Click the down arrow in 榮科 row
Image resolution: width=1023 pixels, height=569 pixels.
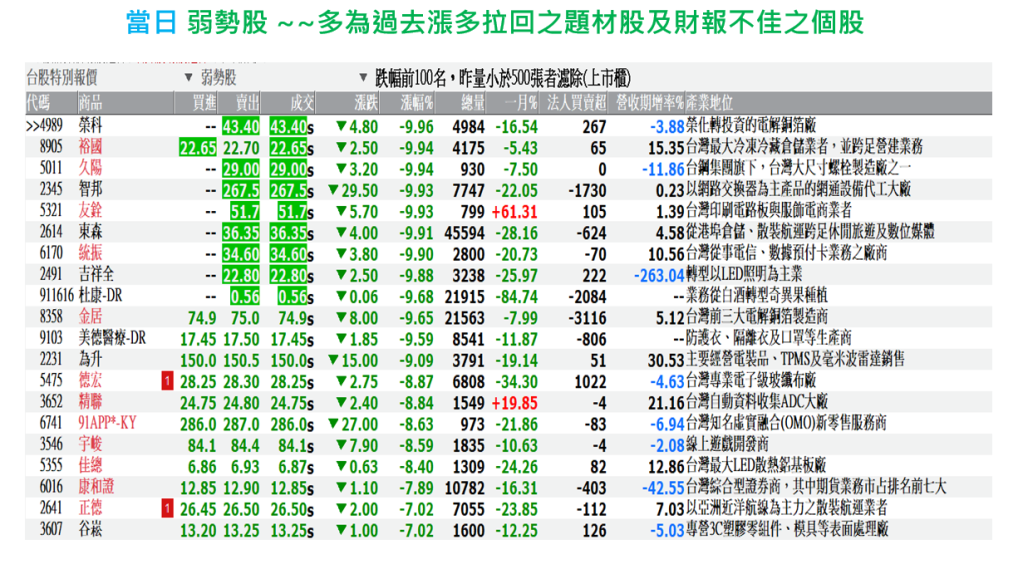pos(341,126)
